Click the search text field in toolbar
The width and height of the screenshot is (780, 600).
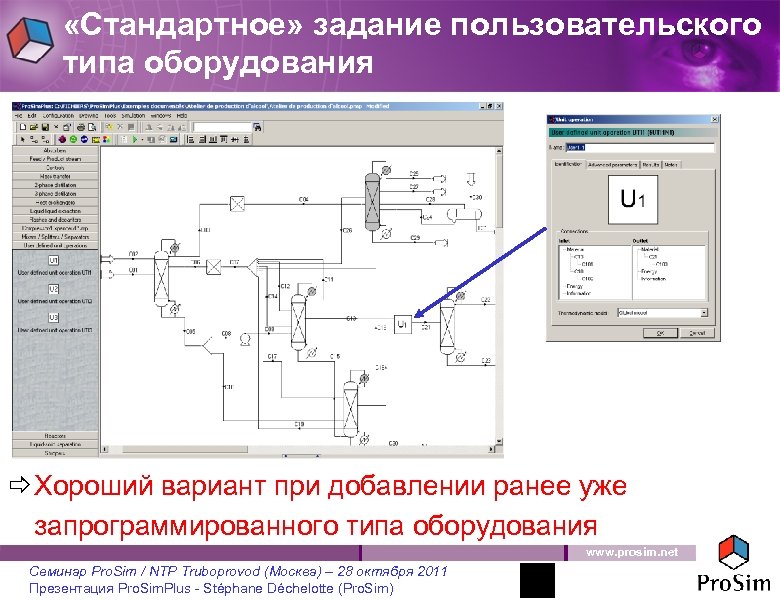pyautogui.click(x=222, y=127)
